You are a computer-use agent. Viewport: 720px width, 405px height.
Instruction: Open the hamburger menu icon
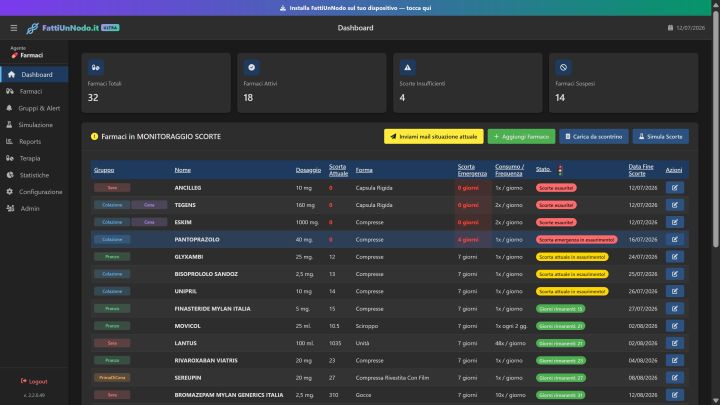[14, 28]
